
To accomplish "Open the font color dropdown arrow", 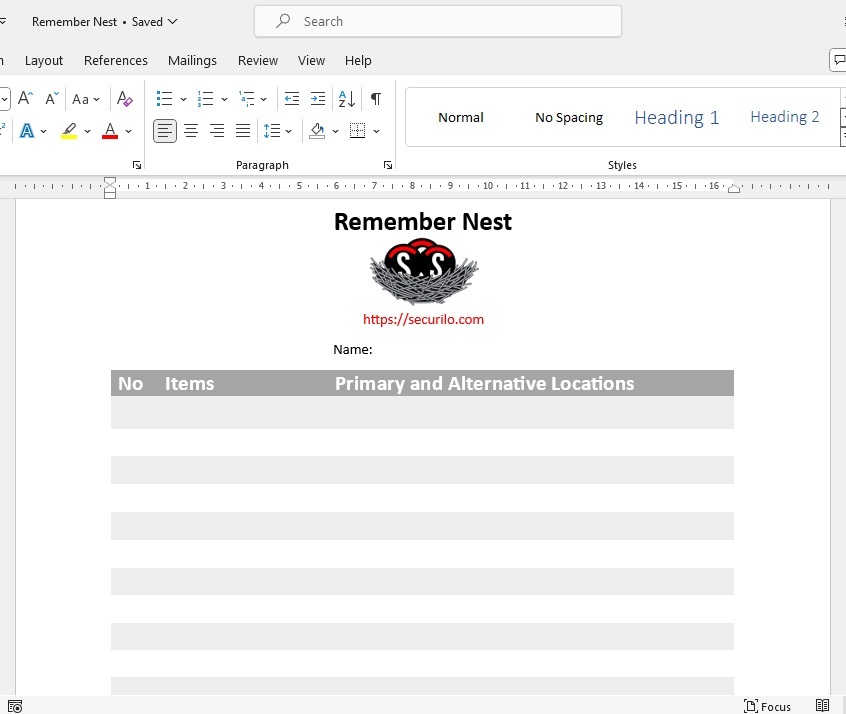I will (128, 131).
